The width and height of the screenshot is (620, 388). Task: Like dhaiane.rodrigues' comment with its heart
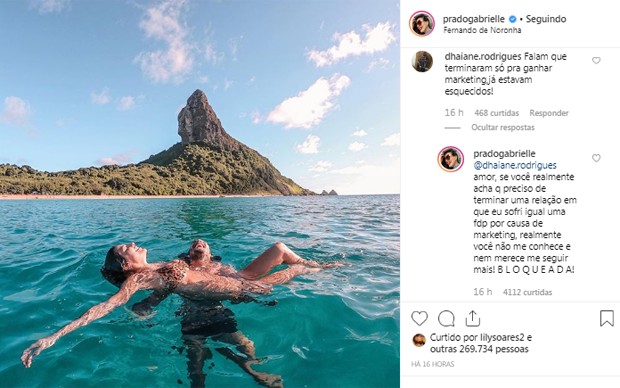pyautogui.click(x=596, y=61)
